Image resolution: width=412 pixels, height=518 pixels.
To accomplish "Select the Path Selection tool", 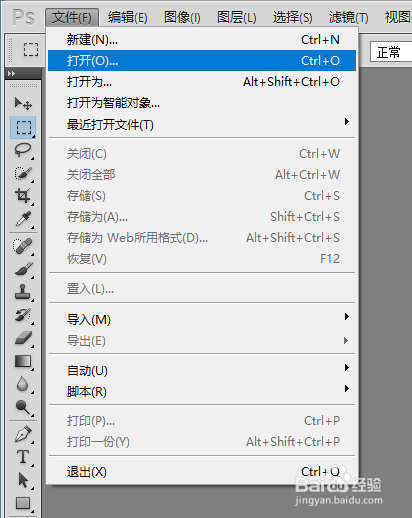I will tap(23, 480).
